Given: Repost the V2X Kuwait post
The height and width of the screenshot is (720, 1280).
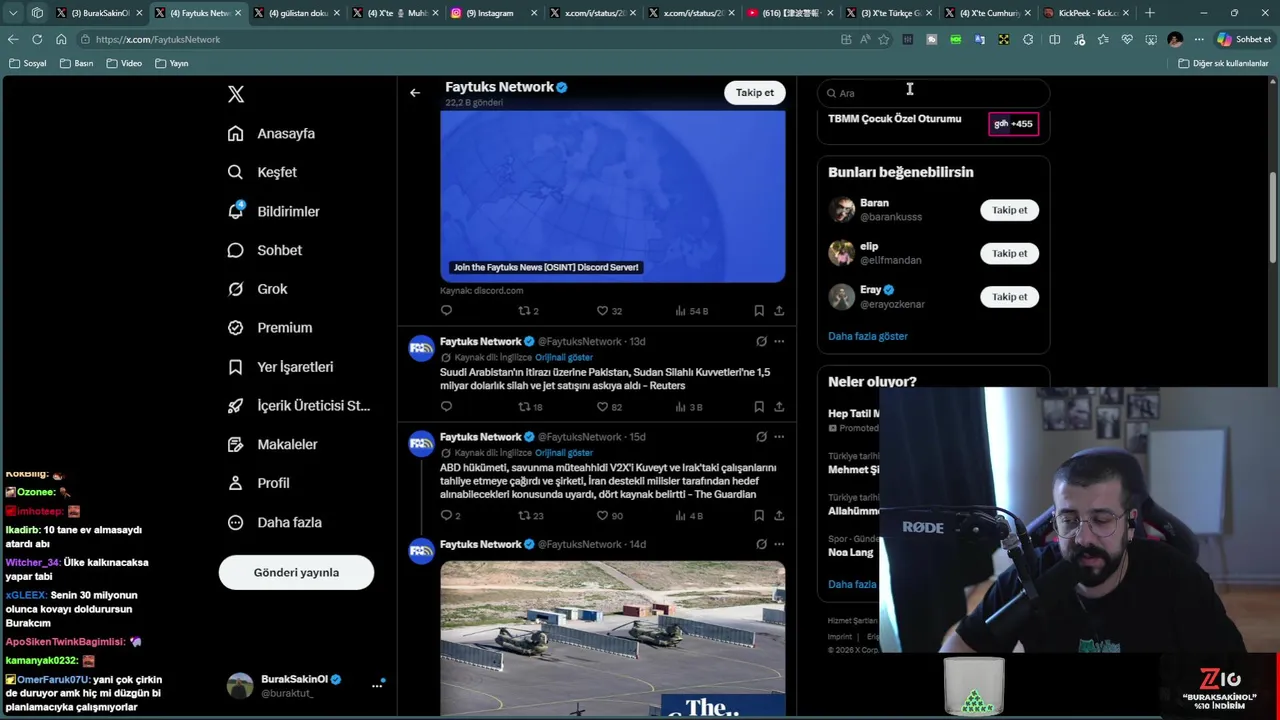Looking at the screenshot, I should pos(530,516).
